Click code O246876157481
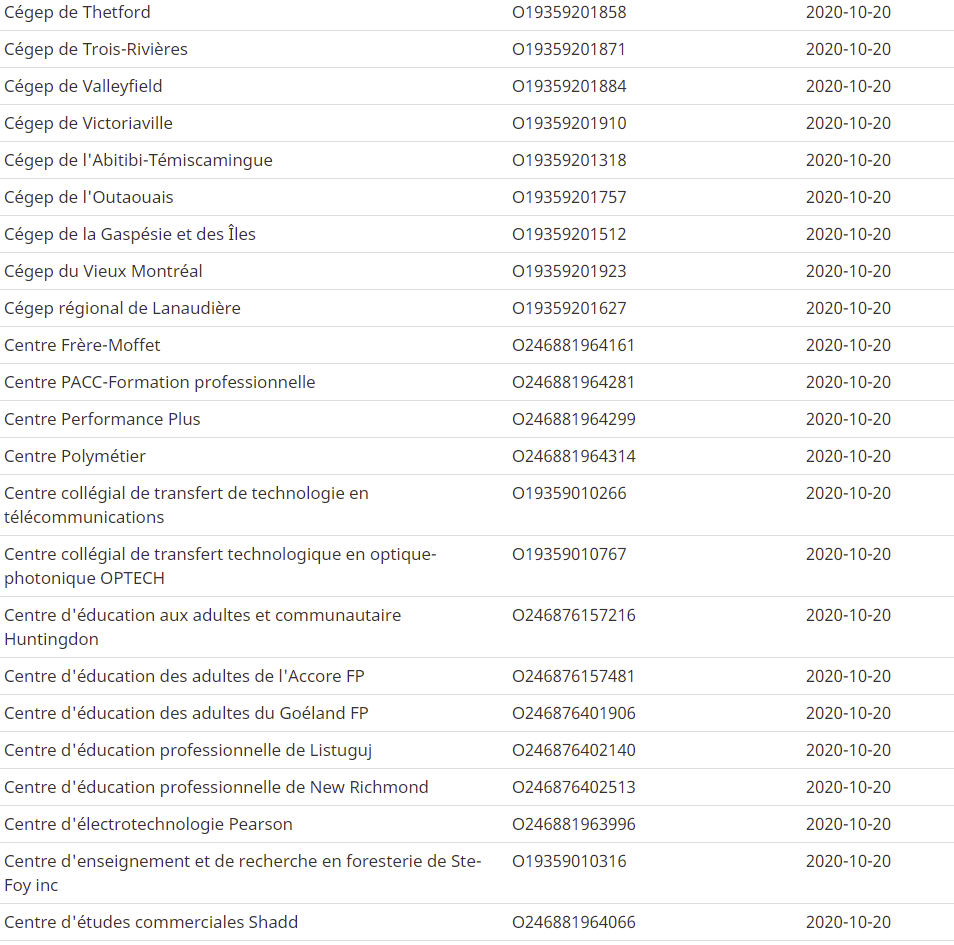The image size is (954, 945). pos(573,677)
